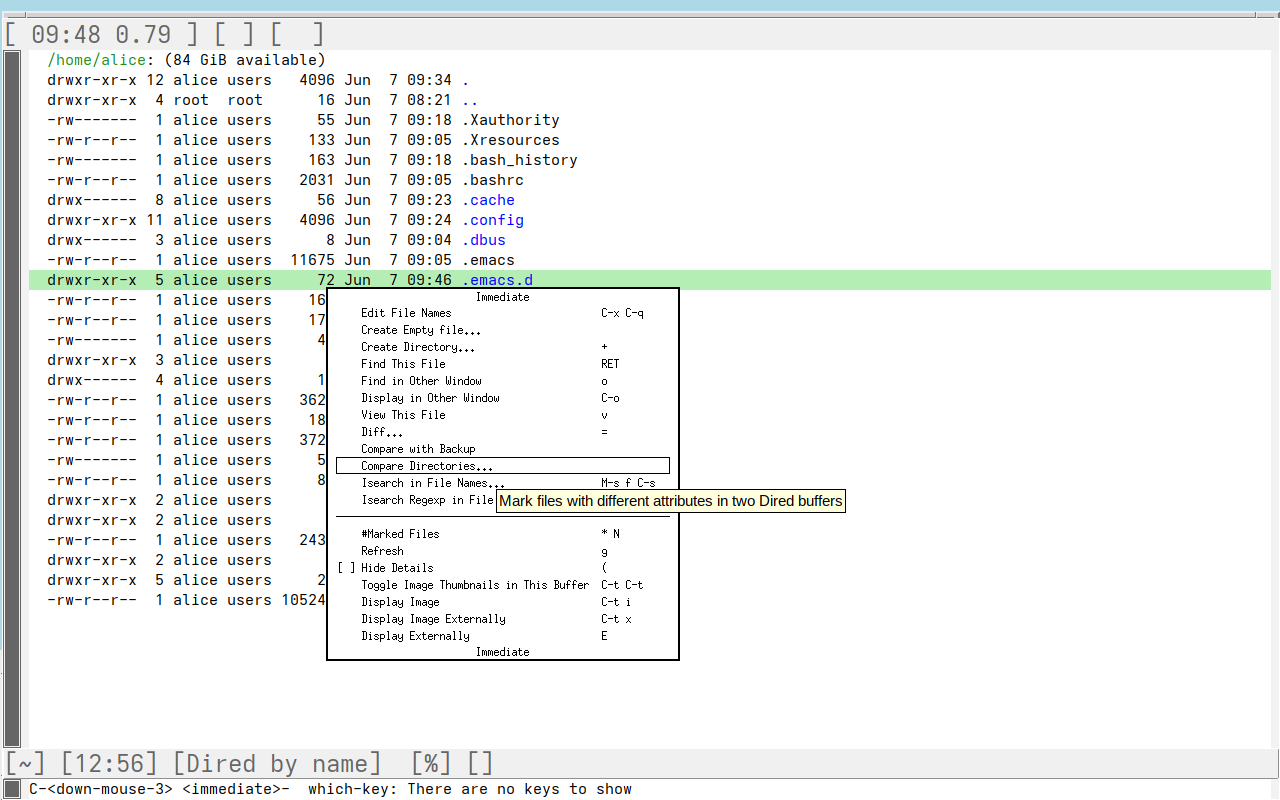Choose Refresh from the context menu
1280x800 pixels.
click(503, 551)
